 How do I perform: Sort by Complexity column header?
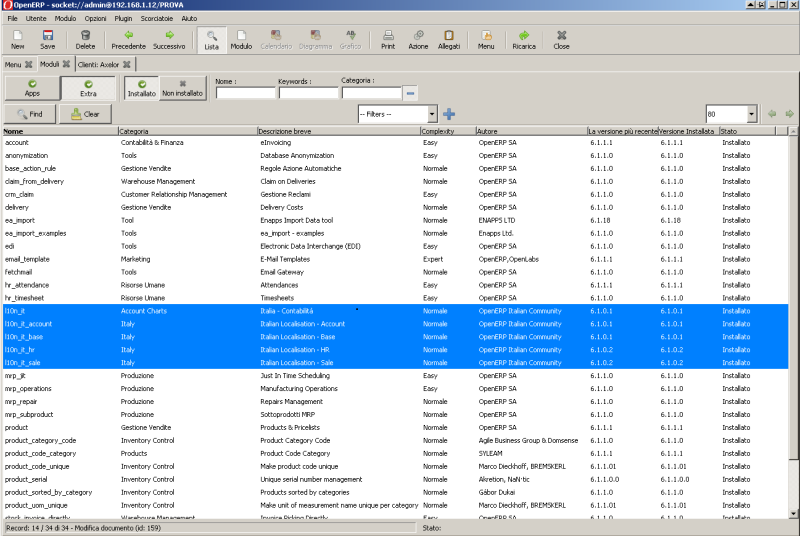tap(447, 131)
